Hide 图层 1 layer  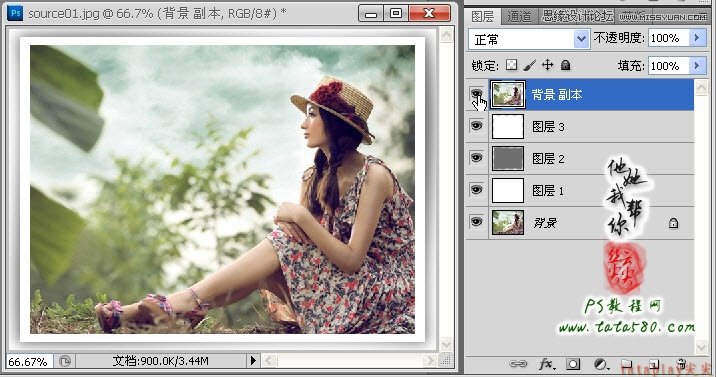(476, 189)
